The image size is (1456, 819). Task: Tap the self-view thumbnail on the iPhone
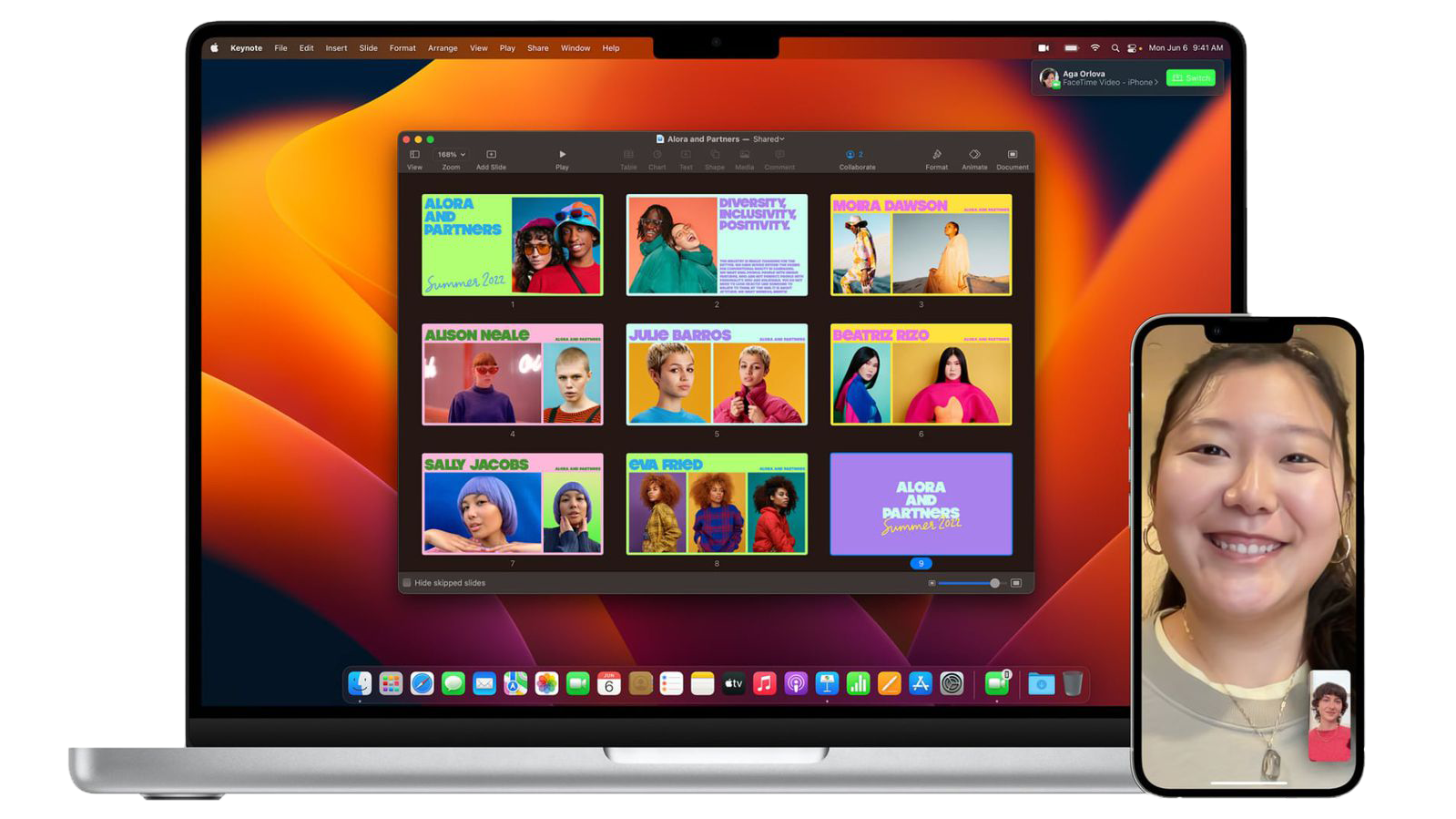pyautogui.click(x=1329, y=716)
